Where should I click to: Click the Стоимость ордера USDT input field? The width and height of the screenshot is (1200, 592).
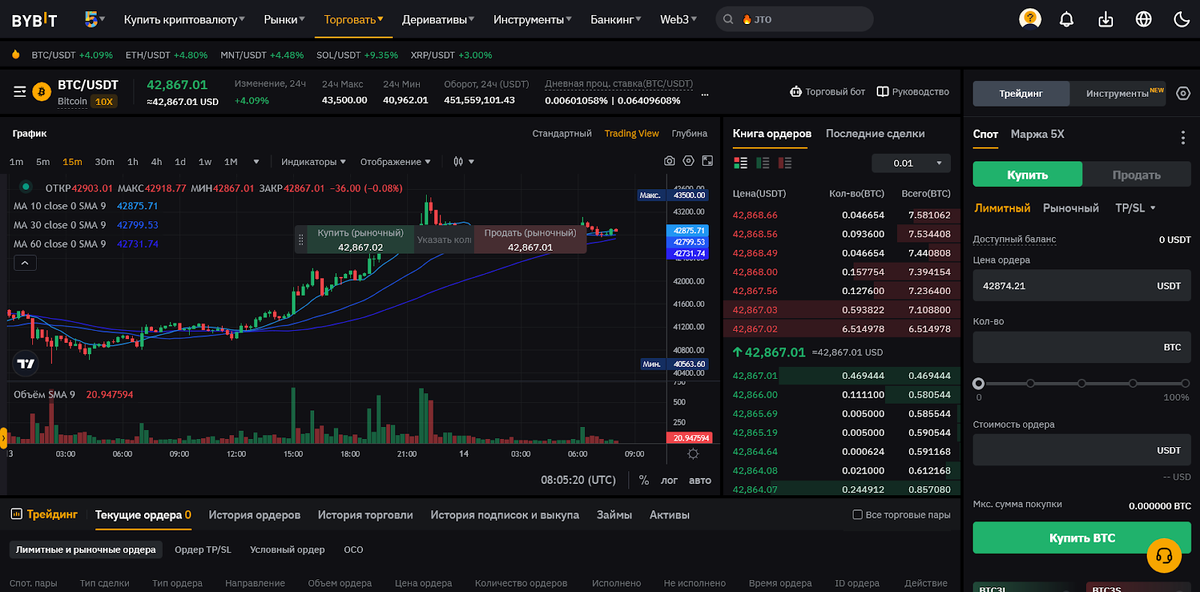pyautogui.click(x=1082, y=450)
